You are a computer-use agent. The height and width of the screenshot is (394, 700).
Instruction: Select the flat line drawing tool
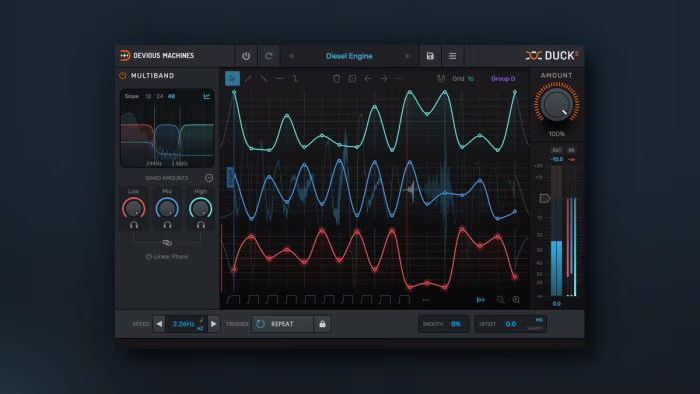click(x=279, y=79)
